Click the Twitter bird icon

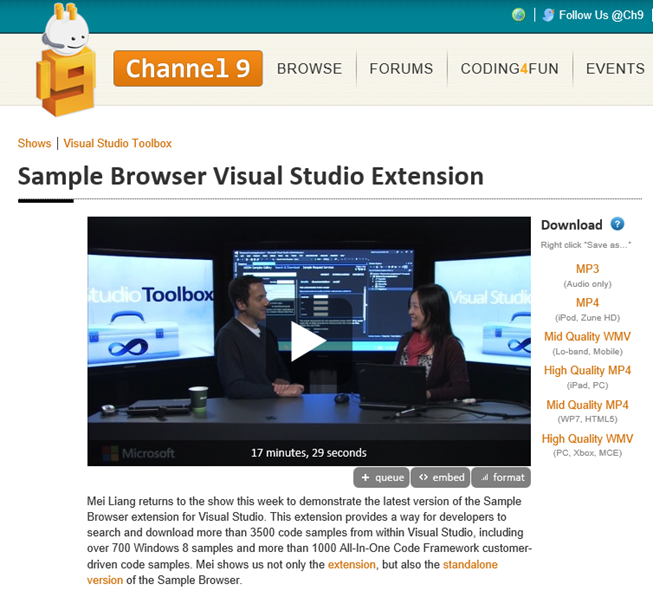[x=548, y=15]
